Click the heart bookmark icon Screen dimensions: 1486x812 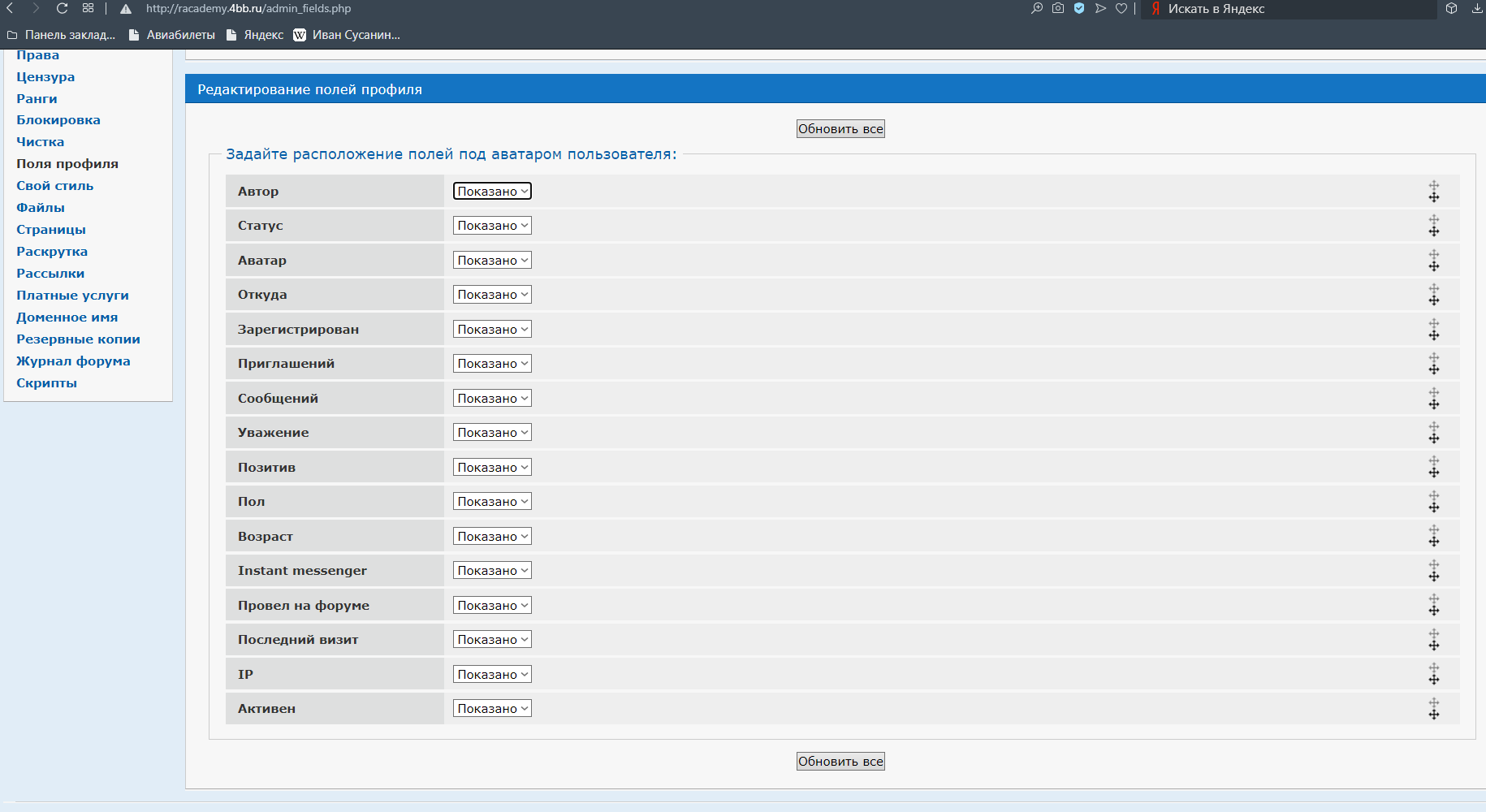1121,9
